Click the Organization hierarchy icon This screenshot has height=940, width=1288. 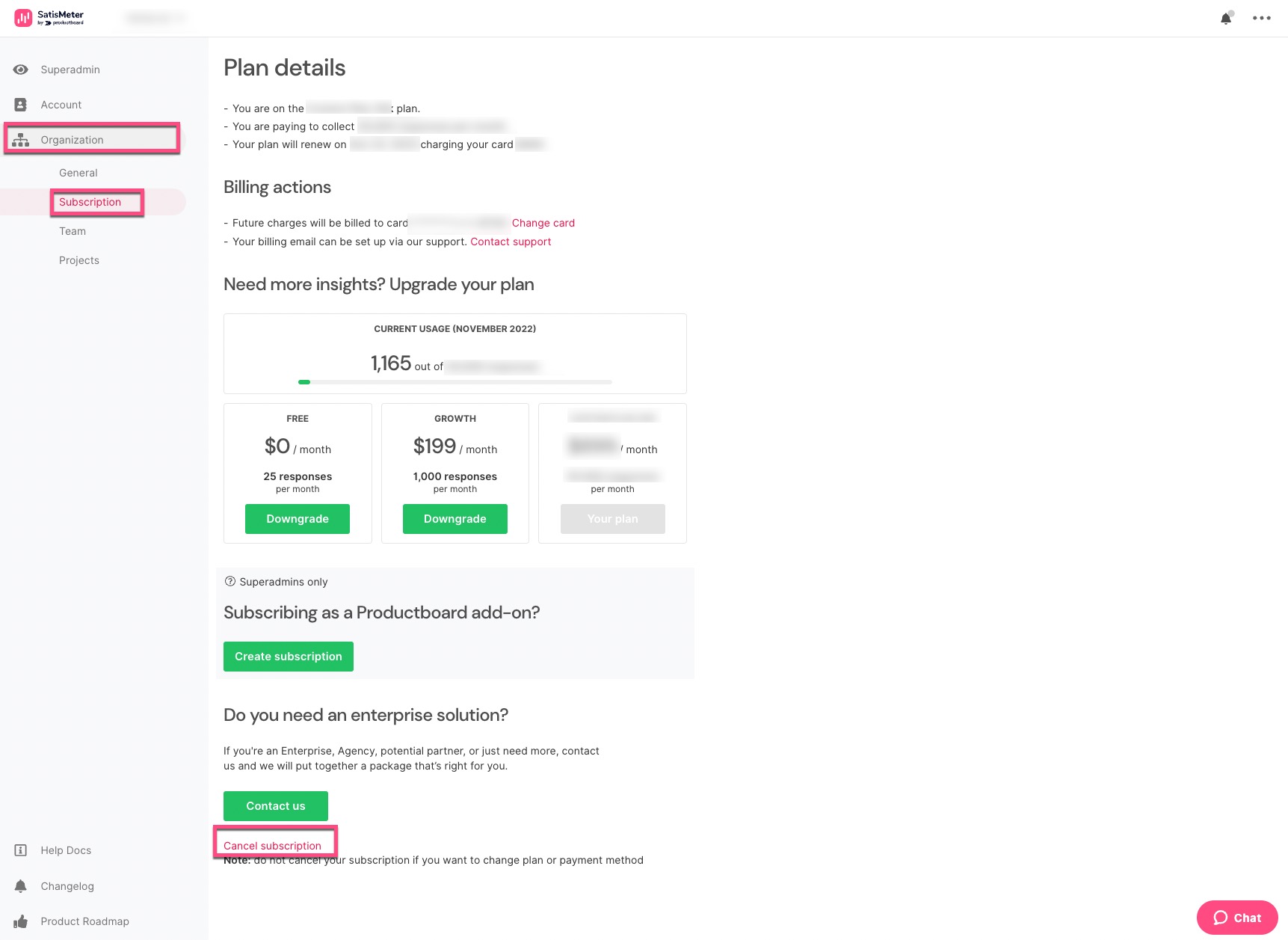[21, 140]
